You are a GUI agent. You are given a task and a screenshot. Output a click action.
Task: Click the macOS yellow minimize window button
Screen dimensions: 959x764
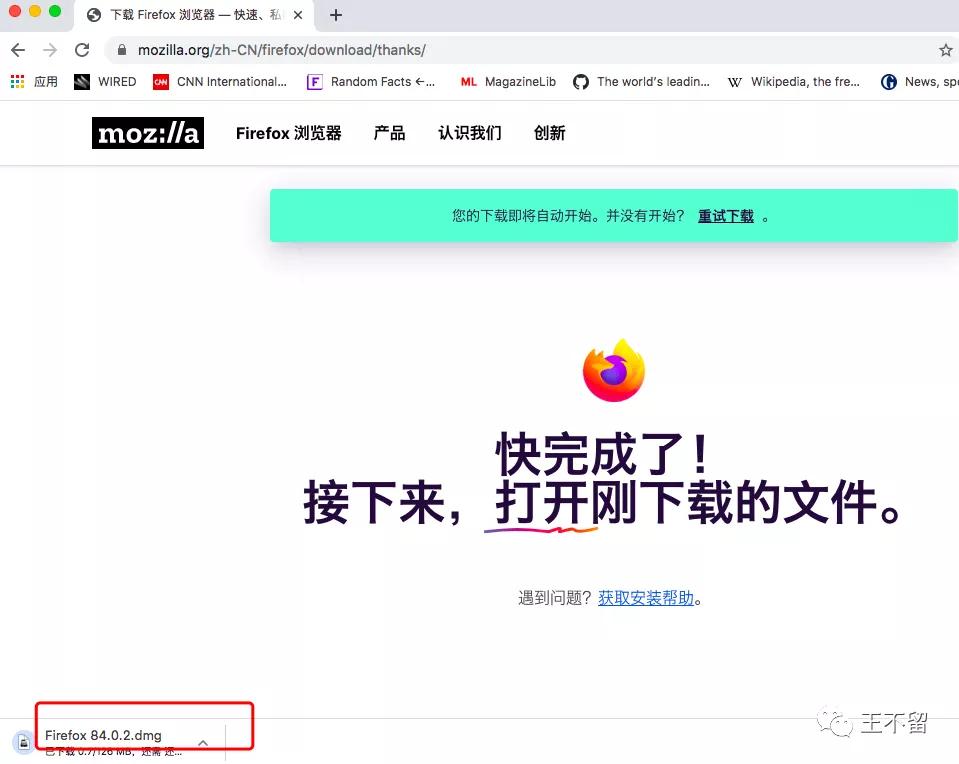coord(35,11)
